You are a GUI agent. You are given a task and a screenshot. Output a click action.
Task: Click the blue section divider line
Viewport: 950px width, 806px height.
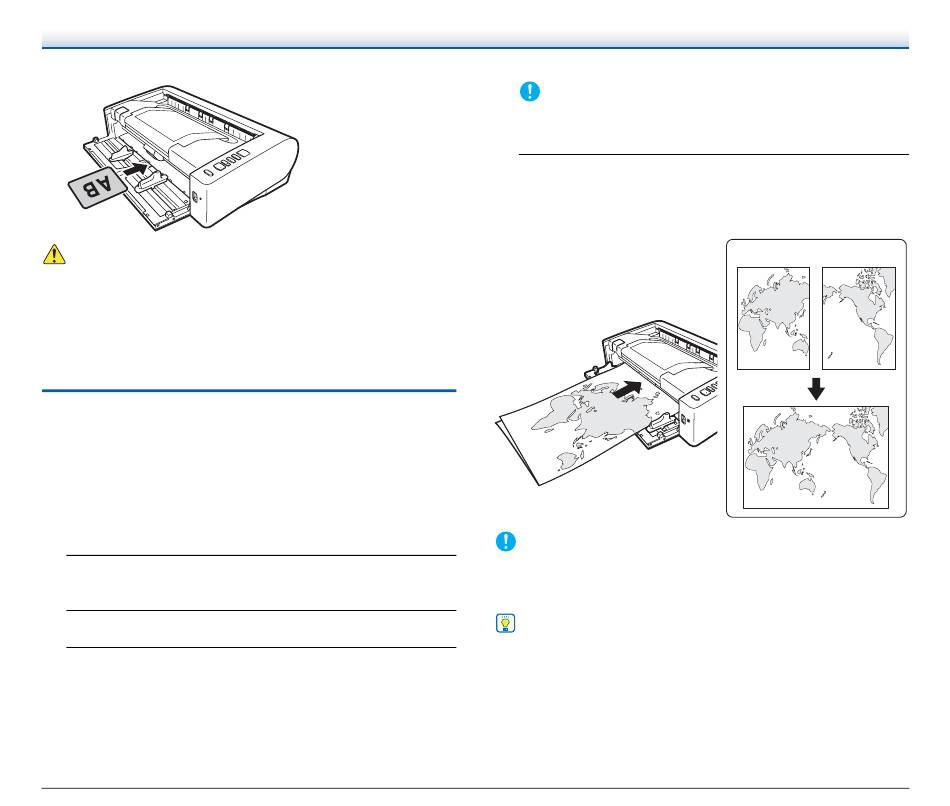tap(248, 391)
